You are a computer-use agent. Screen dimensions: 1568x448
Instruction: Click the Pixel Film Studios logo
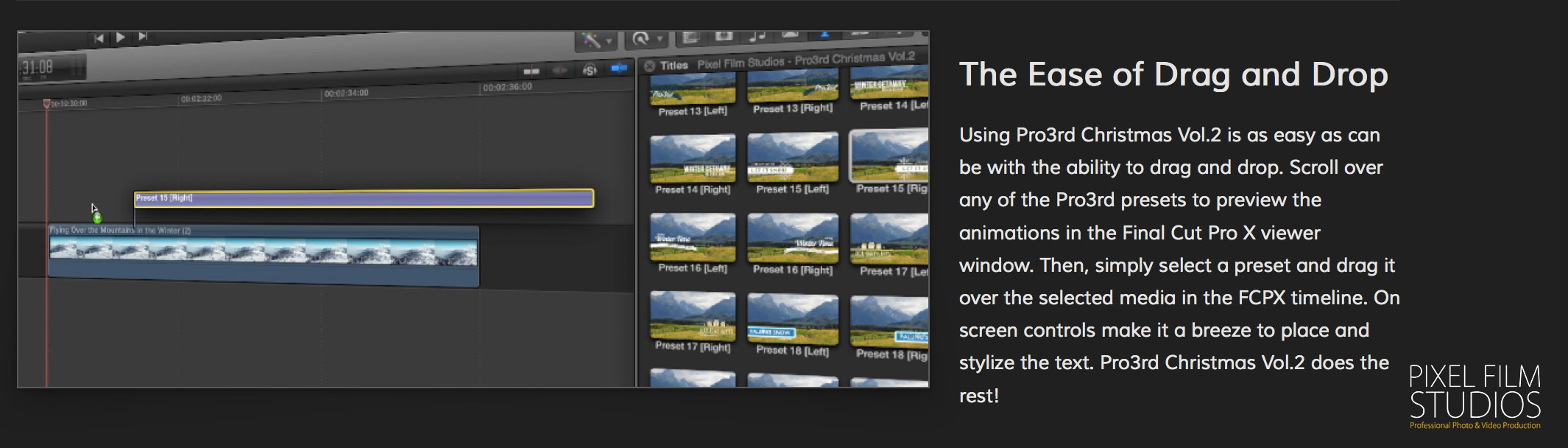click(x=1475, y=396)
